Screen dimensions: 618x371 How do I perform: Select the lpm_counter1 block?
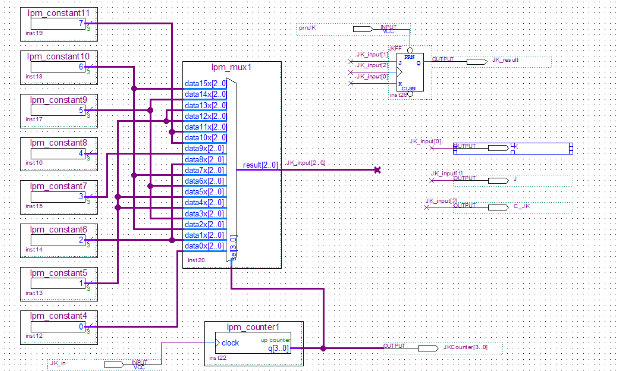click(x=254, y=343)
